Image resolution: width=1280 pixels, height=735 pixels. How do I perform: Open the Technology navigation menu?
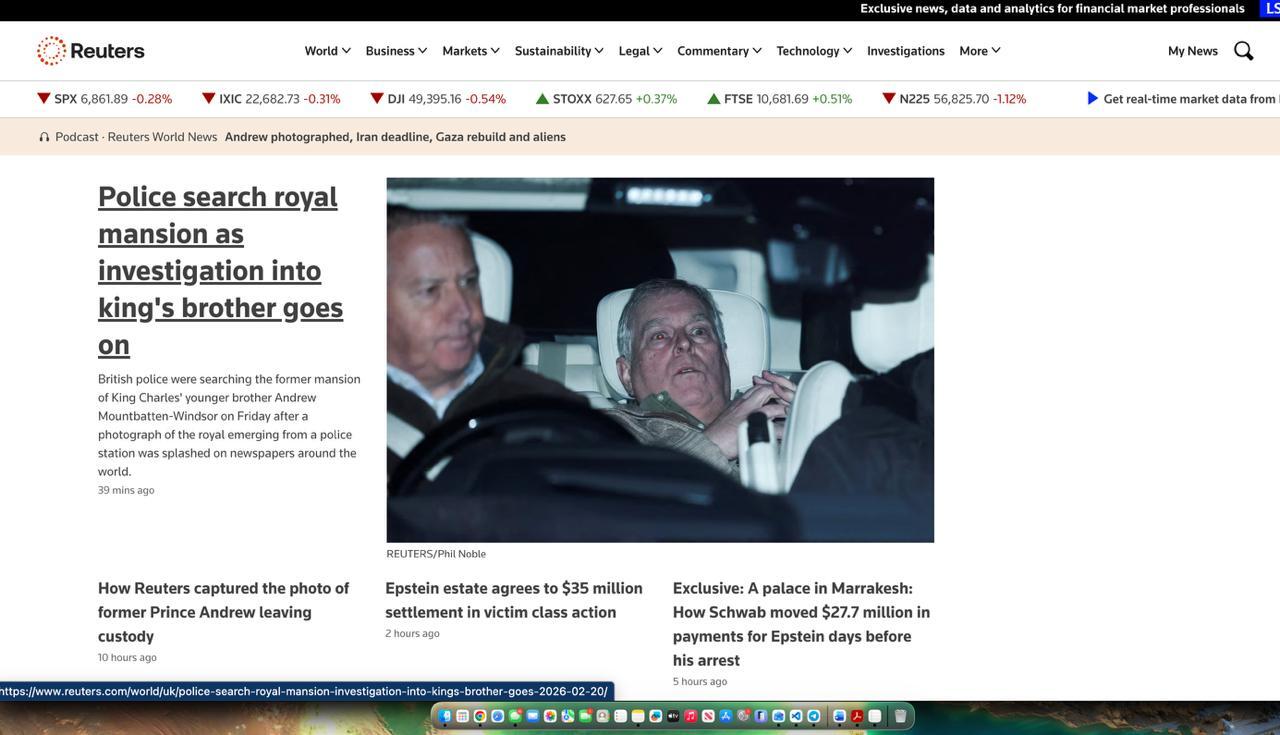[x=813, y=51]
